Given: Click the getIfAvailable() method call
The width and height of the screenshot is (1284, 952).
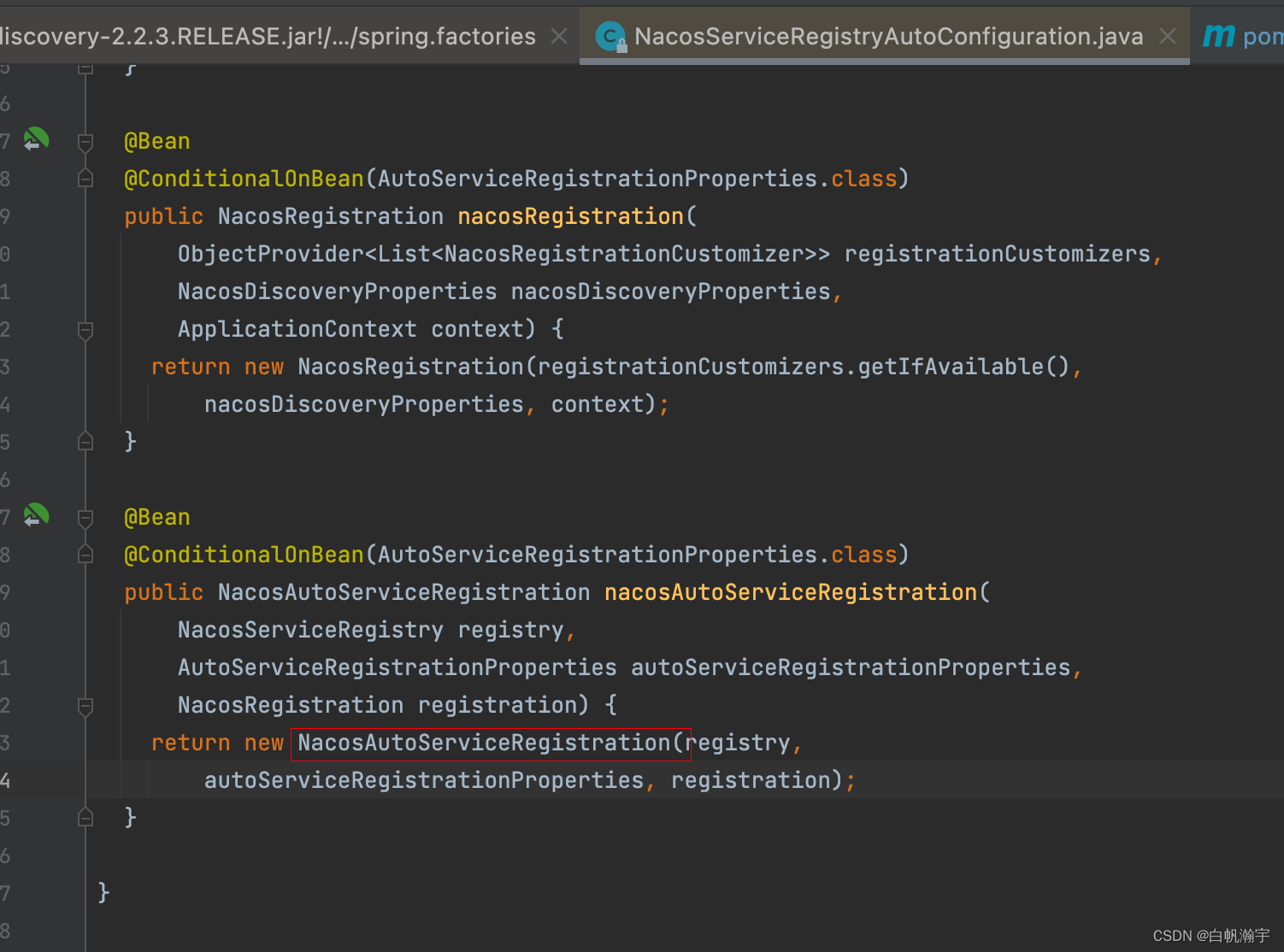Looking at the screenshot, I should (x=963, y=367).
